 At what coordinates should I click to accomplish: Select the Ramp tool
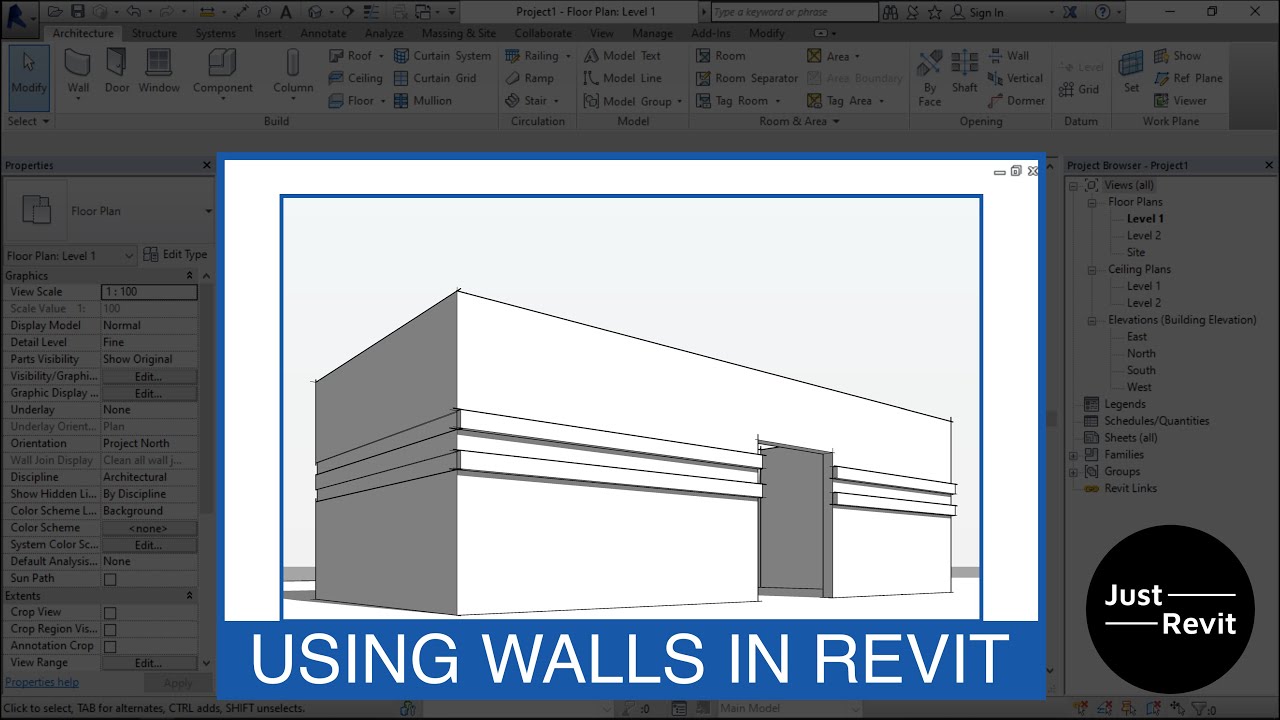(529, 78)
